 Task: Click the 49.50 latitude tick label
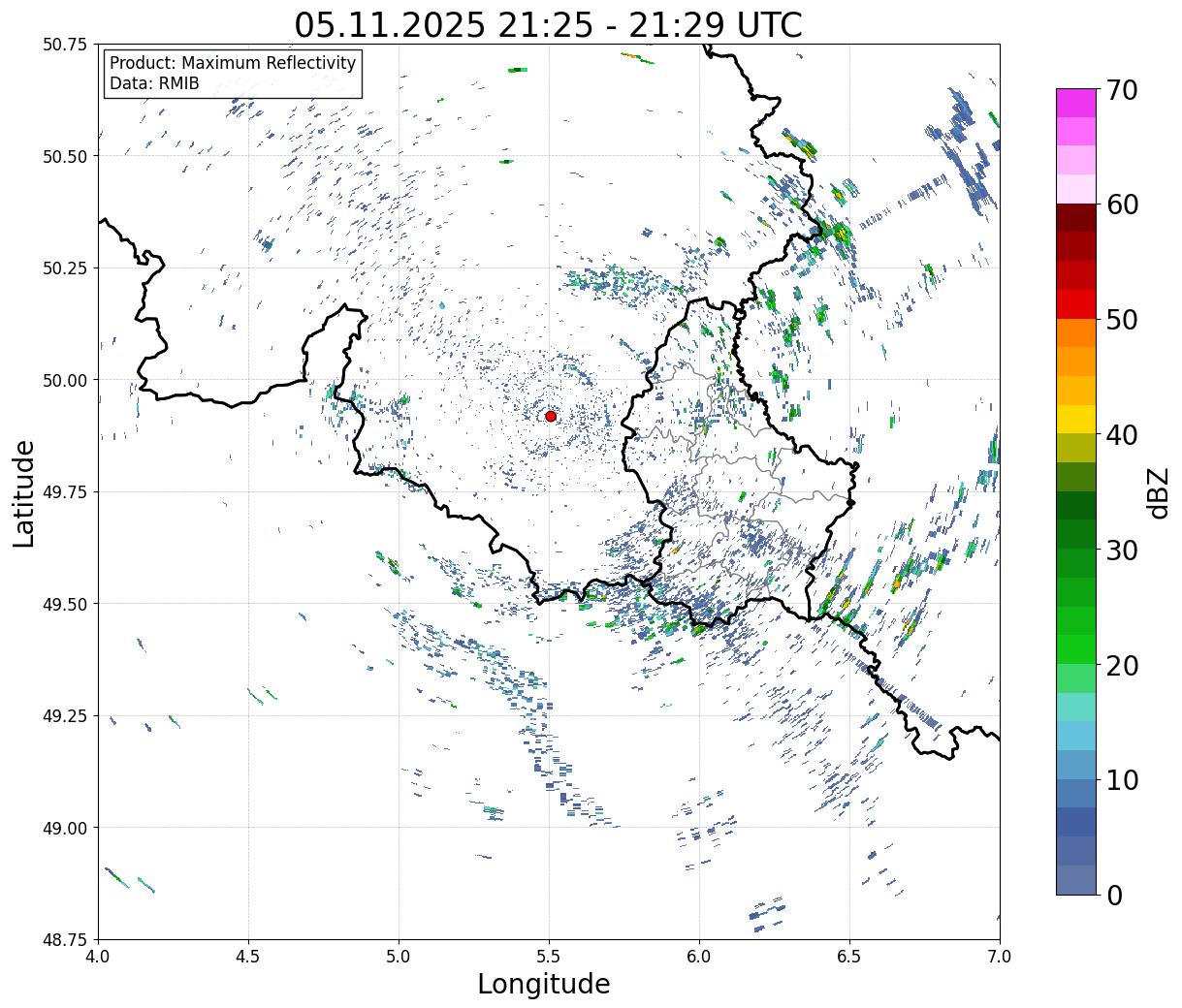65,604
